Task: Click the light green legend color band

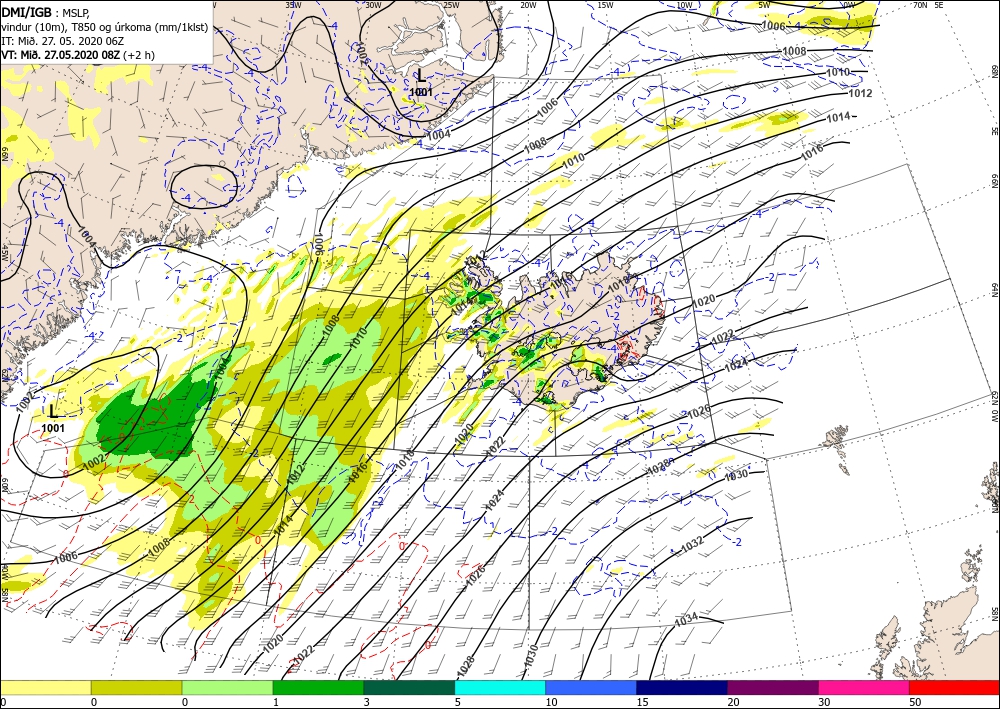Action: click(x=227, y=687)
